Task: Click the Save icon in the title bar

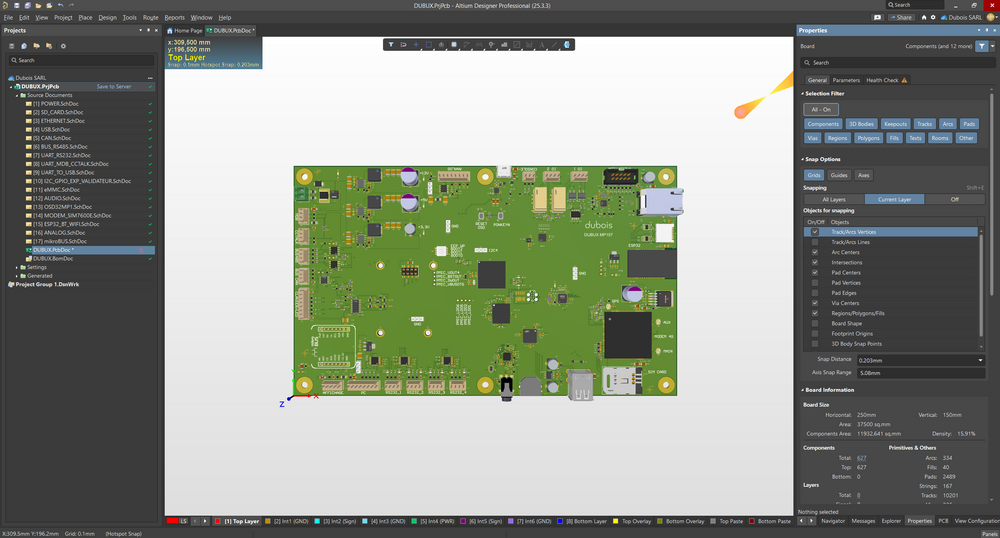Action: point(16,5)
